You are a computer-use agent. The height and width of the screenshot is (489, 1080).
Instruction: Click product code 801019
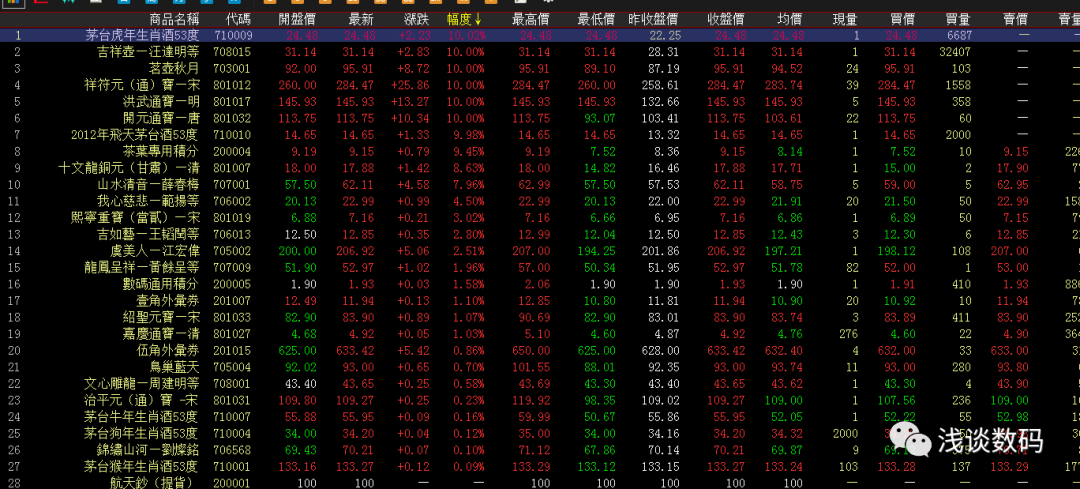pyautogui.click(x=233, y=218)
